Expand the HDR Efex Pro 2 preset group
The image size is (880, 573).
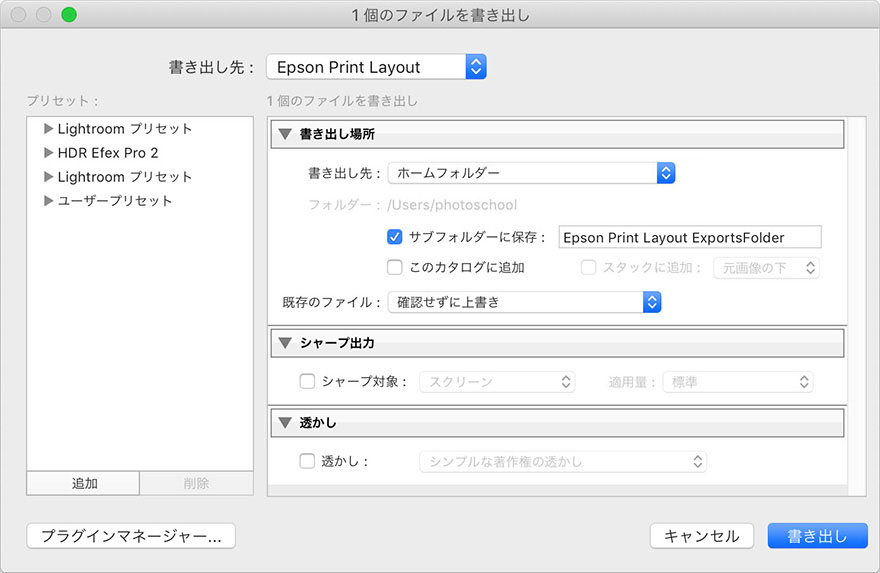click(x=48, y=153)
